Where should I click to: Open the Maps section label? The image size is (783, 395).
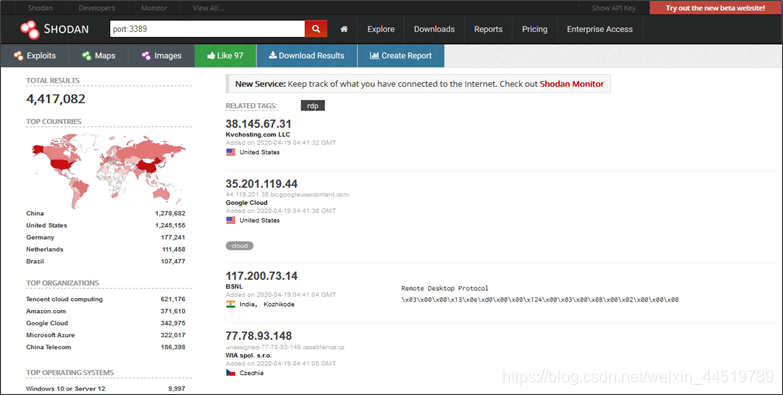(105, 56)
